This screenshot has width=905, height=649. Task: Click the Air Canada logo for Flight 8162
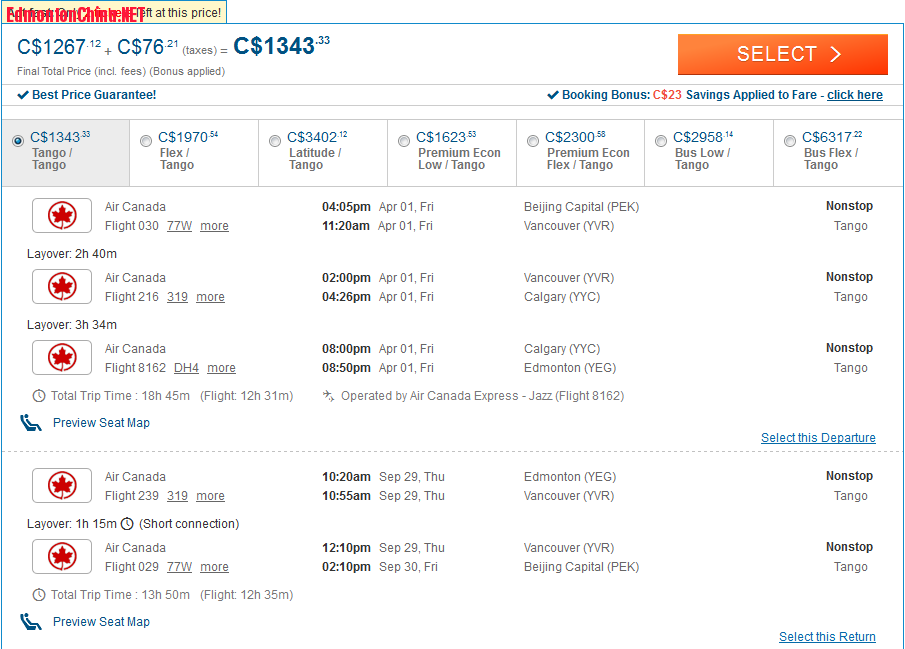[x=62, y=358]
